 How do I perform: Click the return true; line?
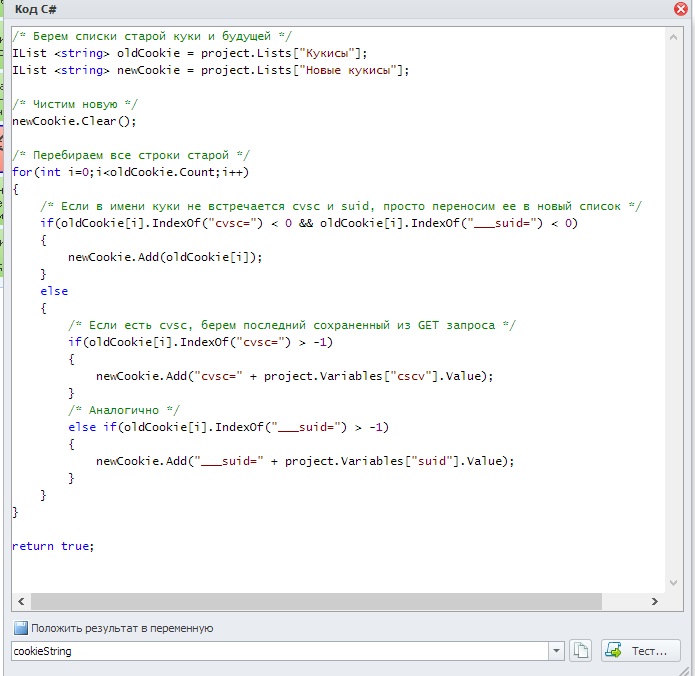tap(53, 546)
